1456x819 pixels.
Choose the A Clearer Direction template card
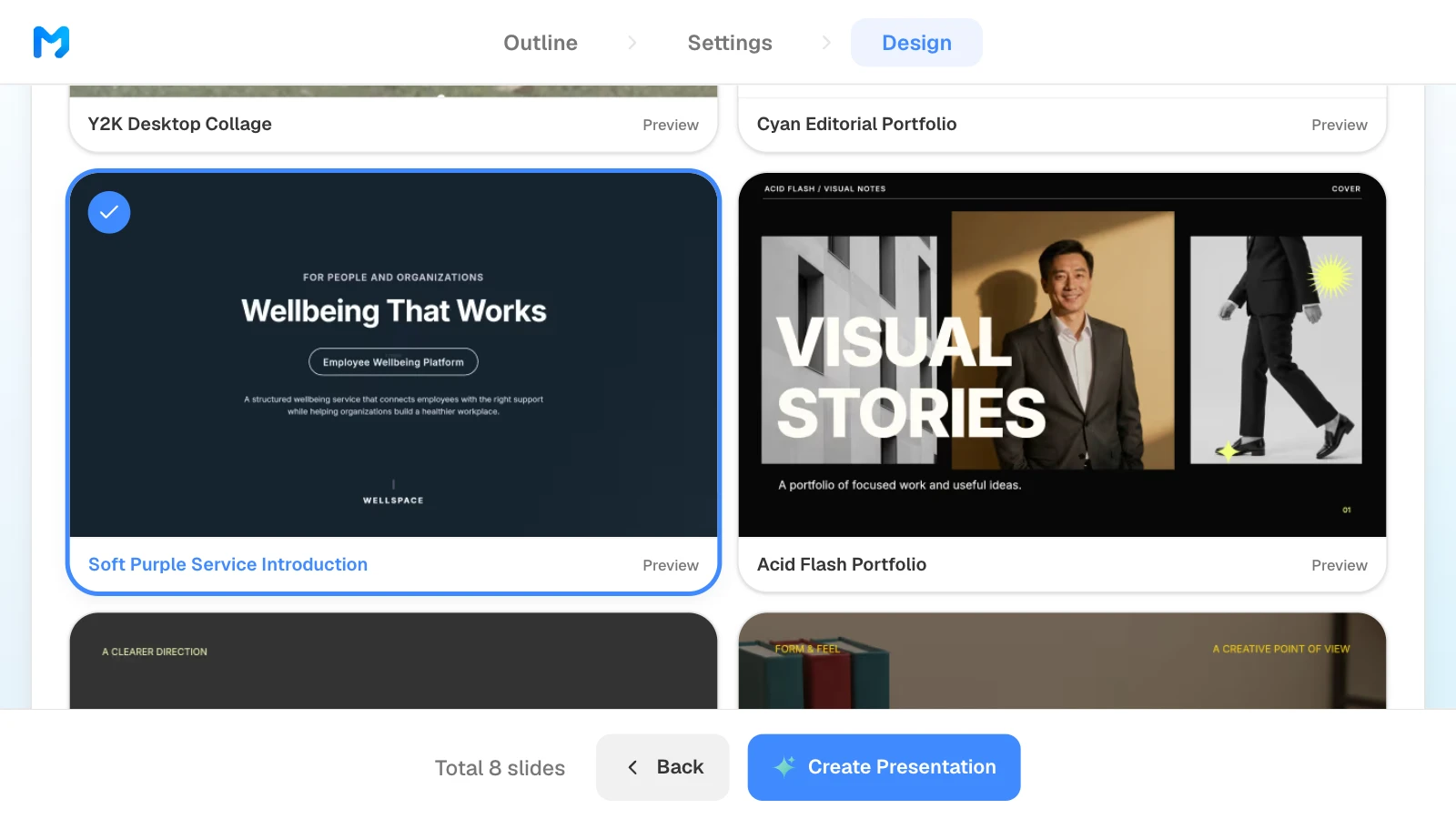coord(393,661)
